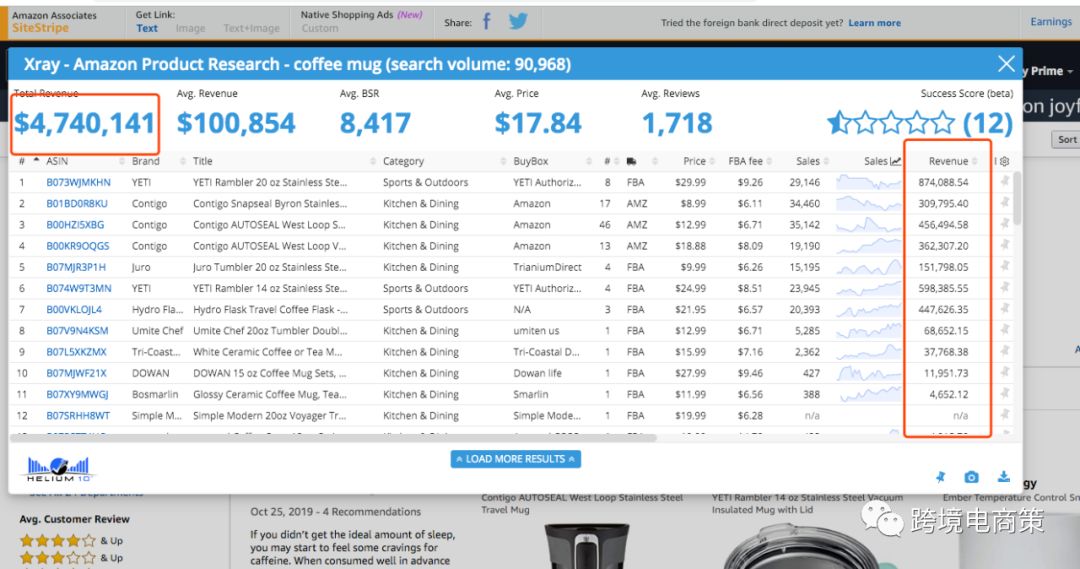Open sales trend graph for YETI Rambler 20 oz
The image size is (1080, 569).
(868, 182)
